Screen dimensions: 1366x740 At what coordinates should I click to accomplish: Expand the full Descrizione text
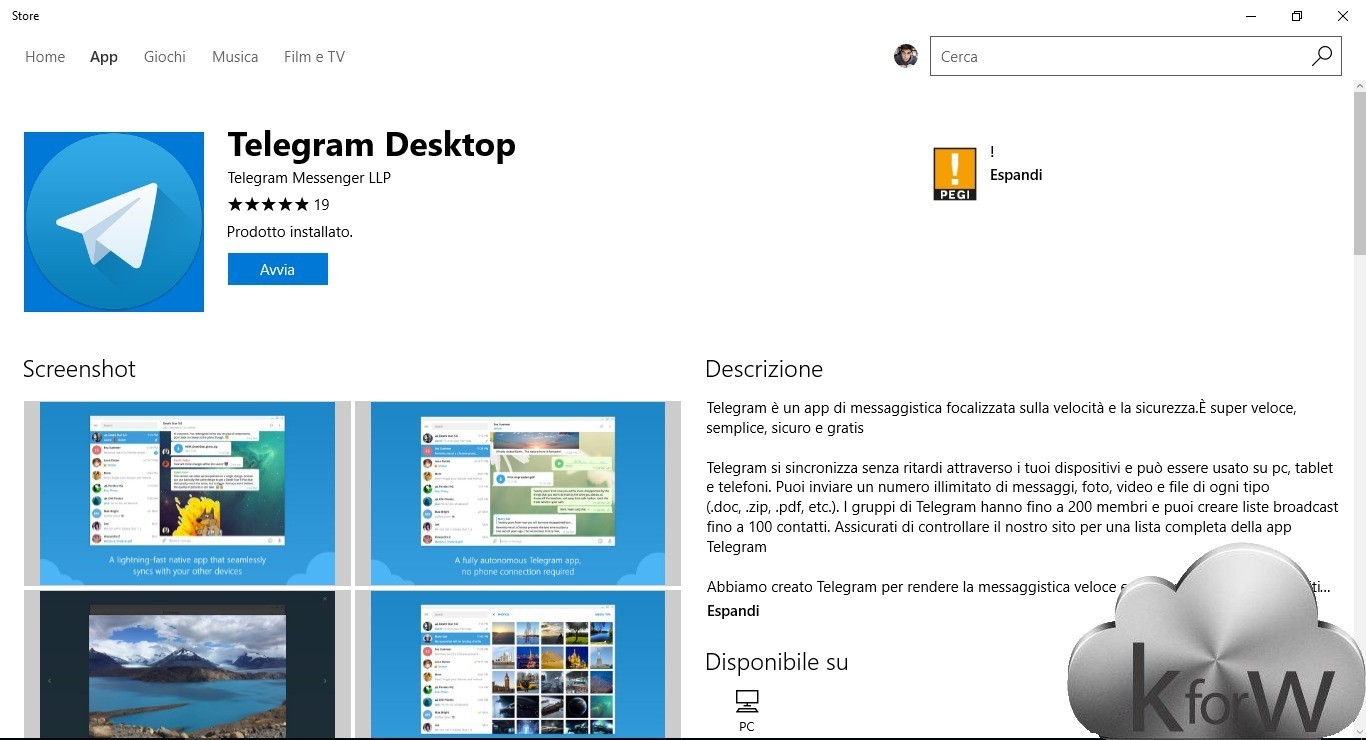click(733, 611)
